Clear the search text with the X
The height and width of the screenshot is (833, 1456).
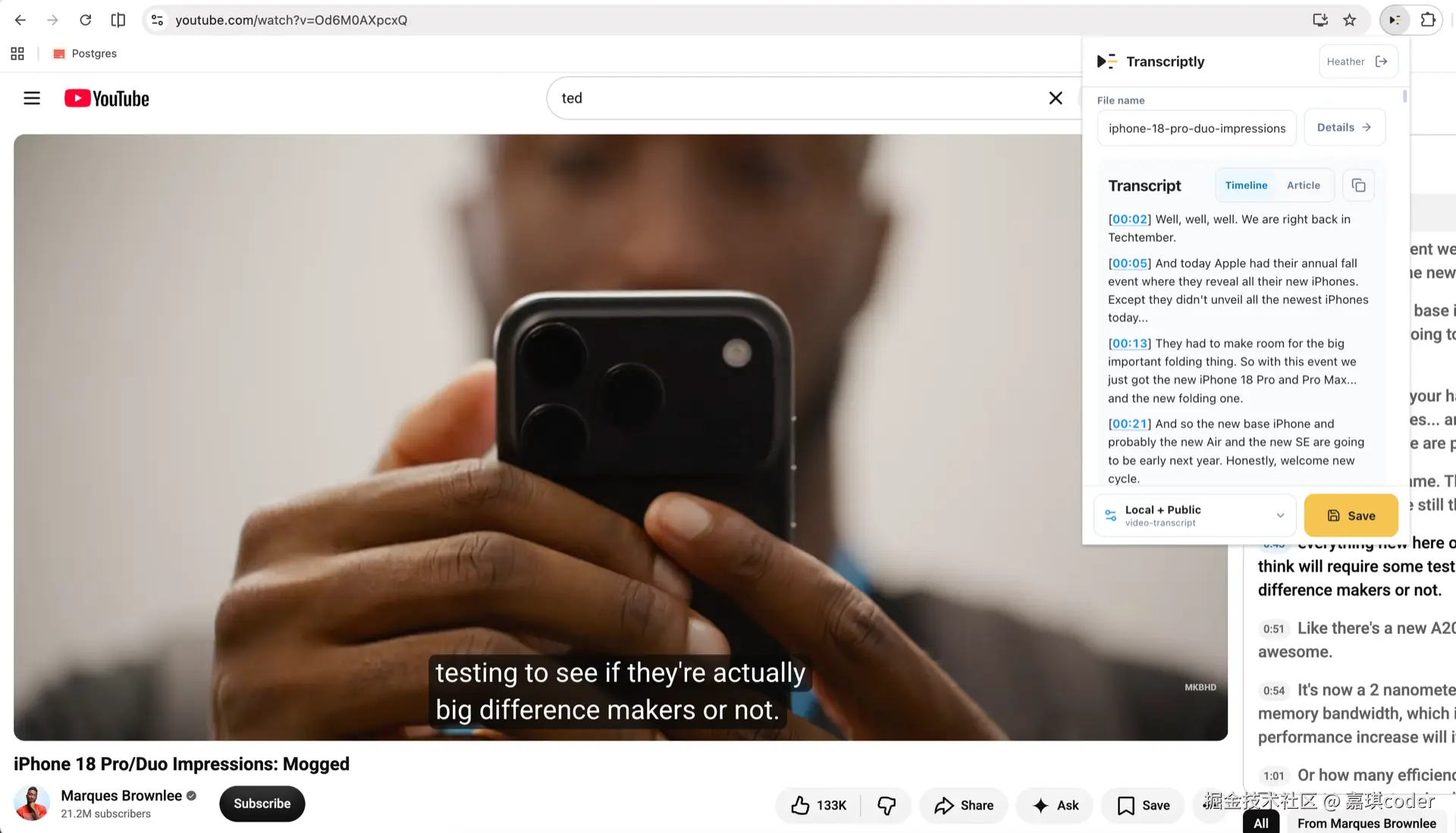[x=1056, y=99]
